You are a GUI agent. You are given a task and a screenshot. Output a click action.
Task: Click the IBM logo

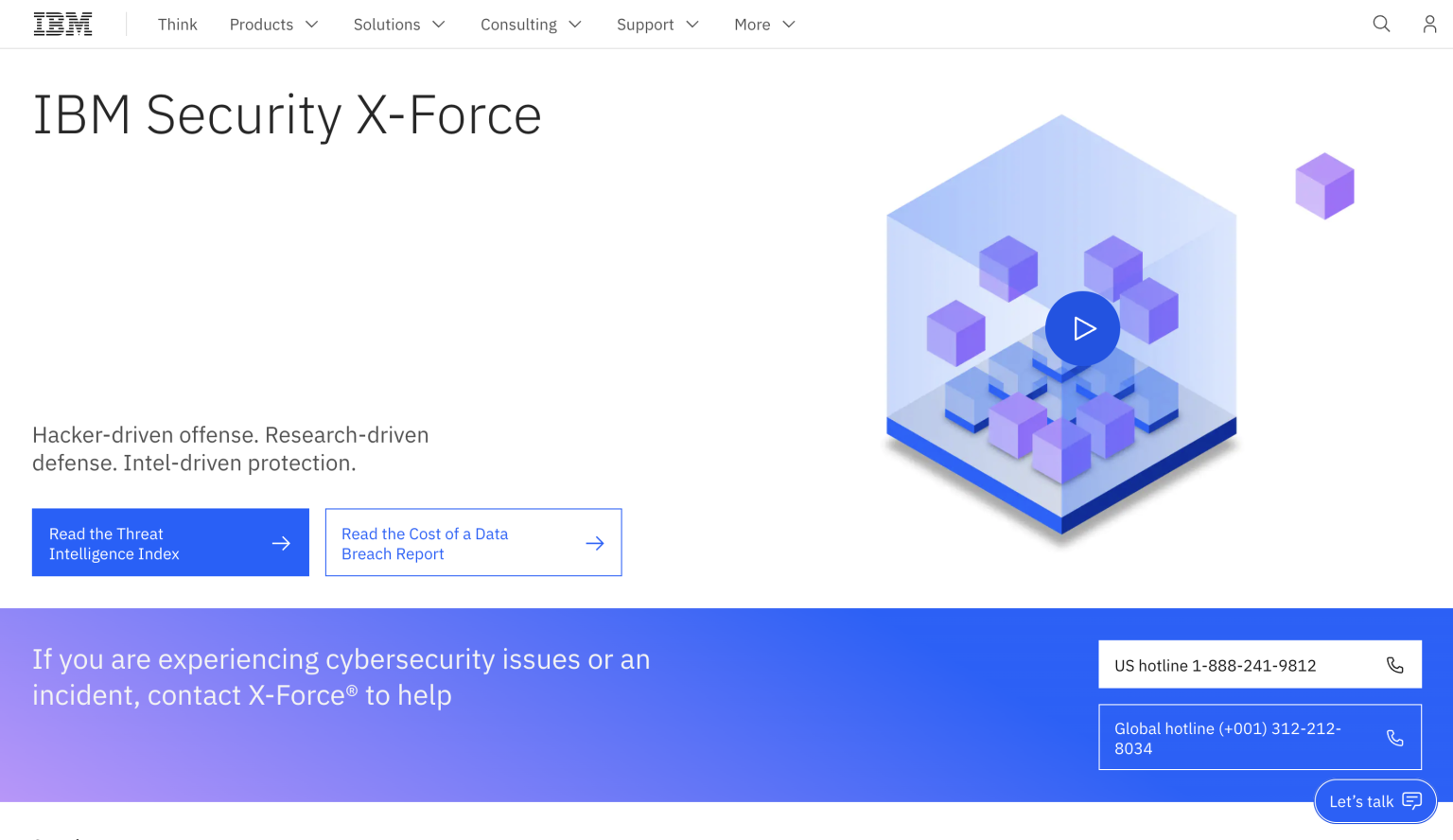62,25
